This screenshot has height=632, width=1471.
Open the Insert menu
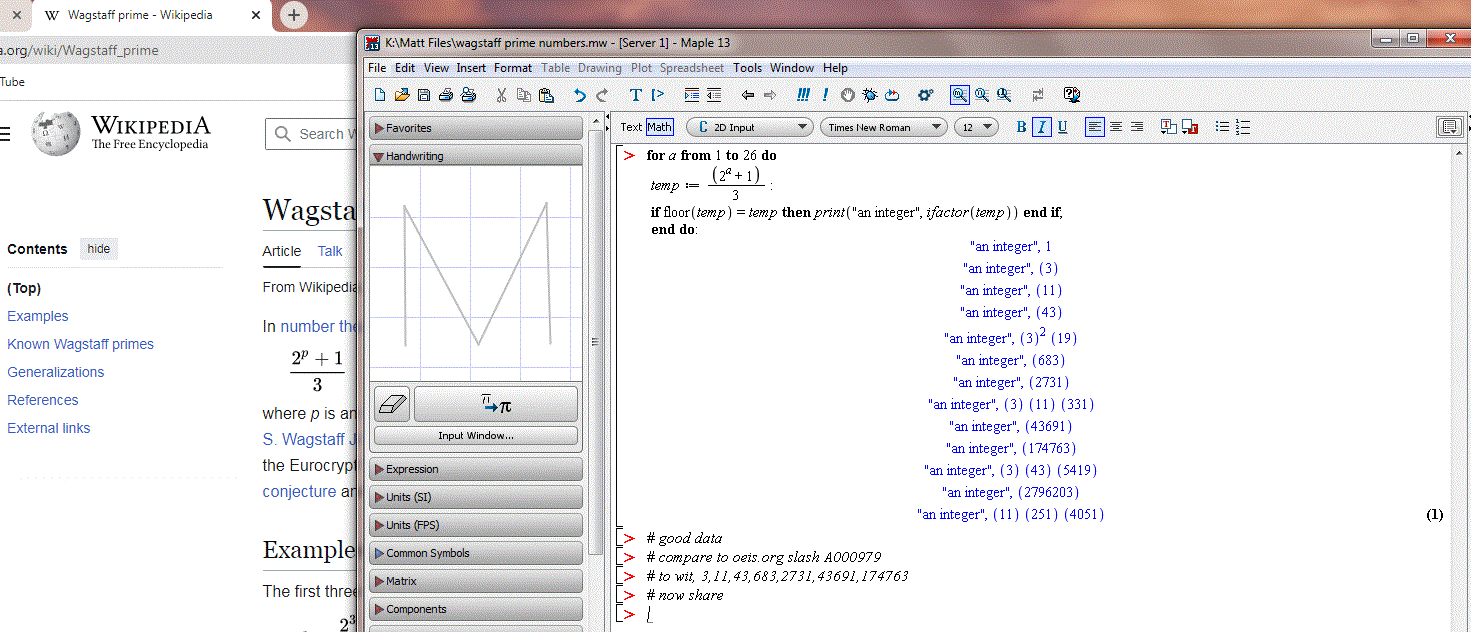tap(471, 68)
